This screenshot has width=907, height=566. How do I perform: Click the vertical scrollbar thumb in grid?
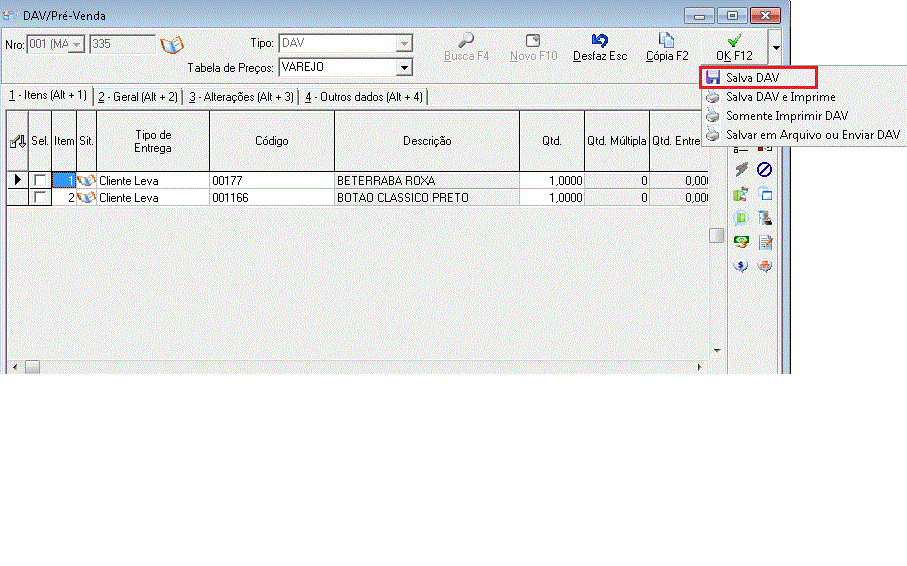(716, 236)
